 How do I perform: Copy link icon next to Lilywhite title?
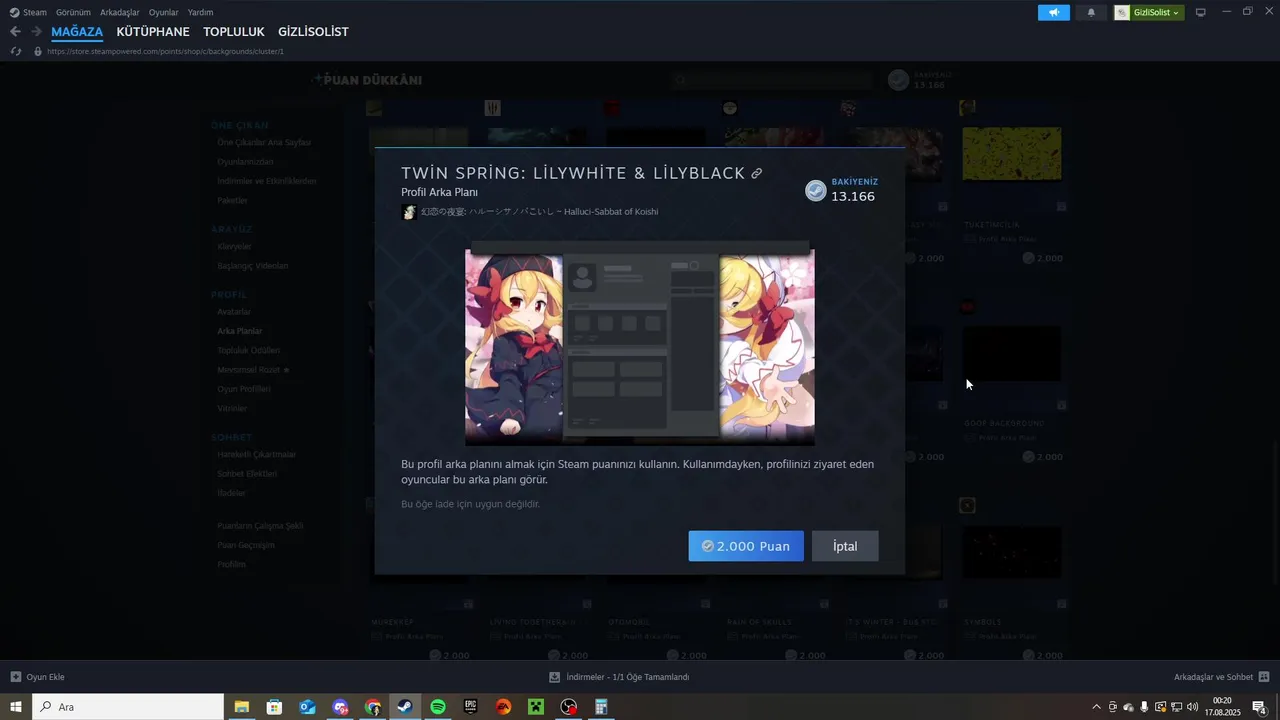757,174
